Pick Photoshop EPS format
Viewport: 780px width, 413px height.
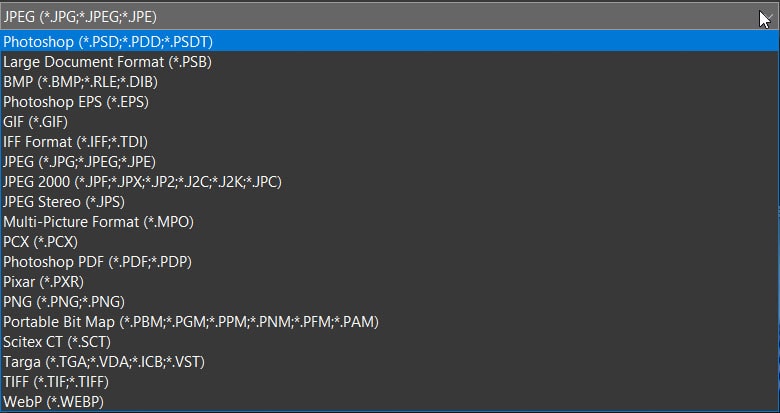tap(390, 102)
